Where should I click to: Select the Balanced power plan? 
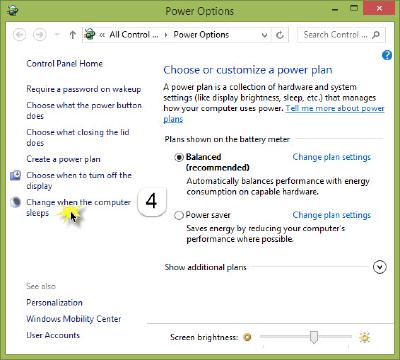179,157
